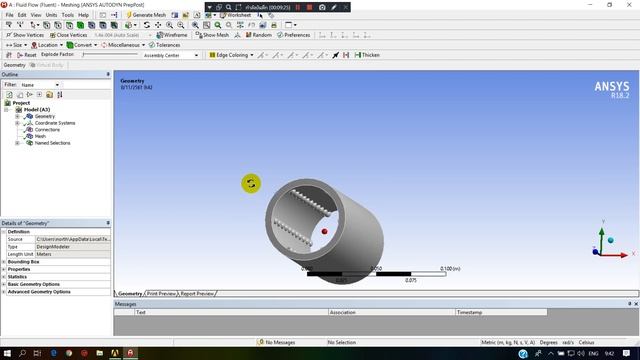Click the Random colors button
This screenshot has height=360, width=640.
tap(258, 35)
